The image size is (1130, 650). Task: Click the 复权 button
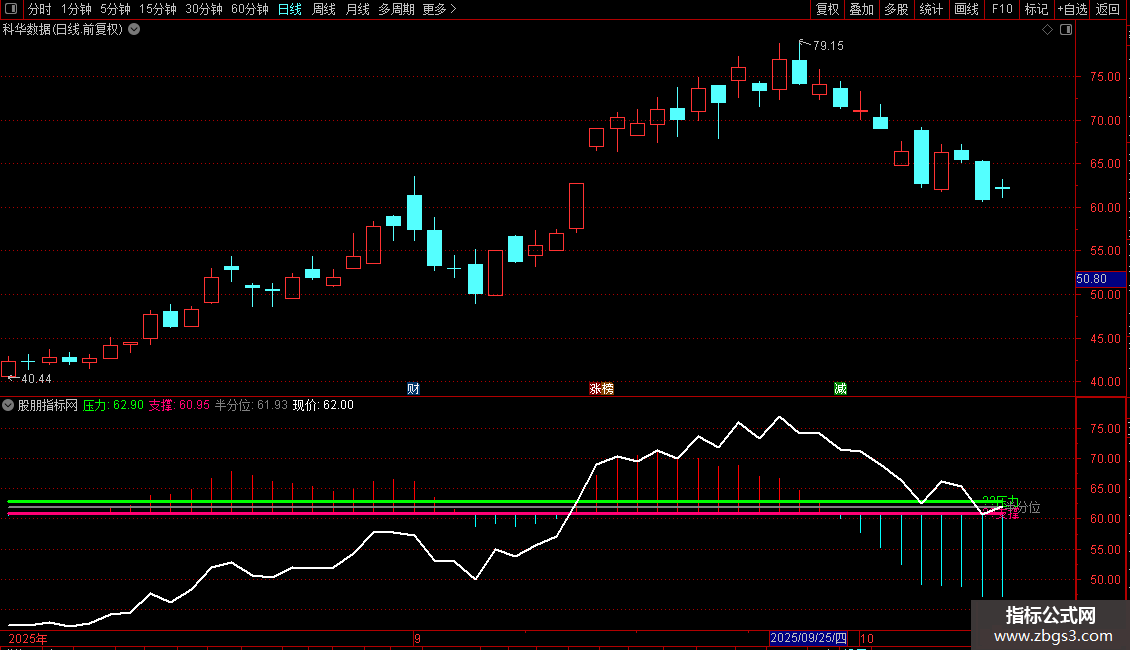pyautogui.click(x=827, y=9)
